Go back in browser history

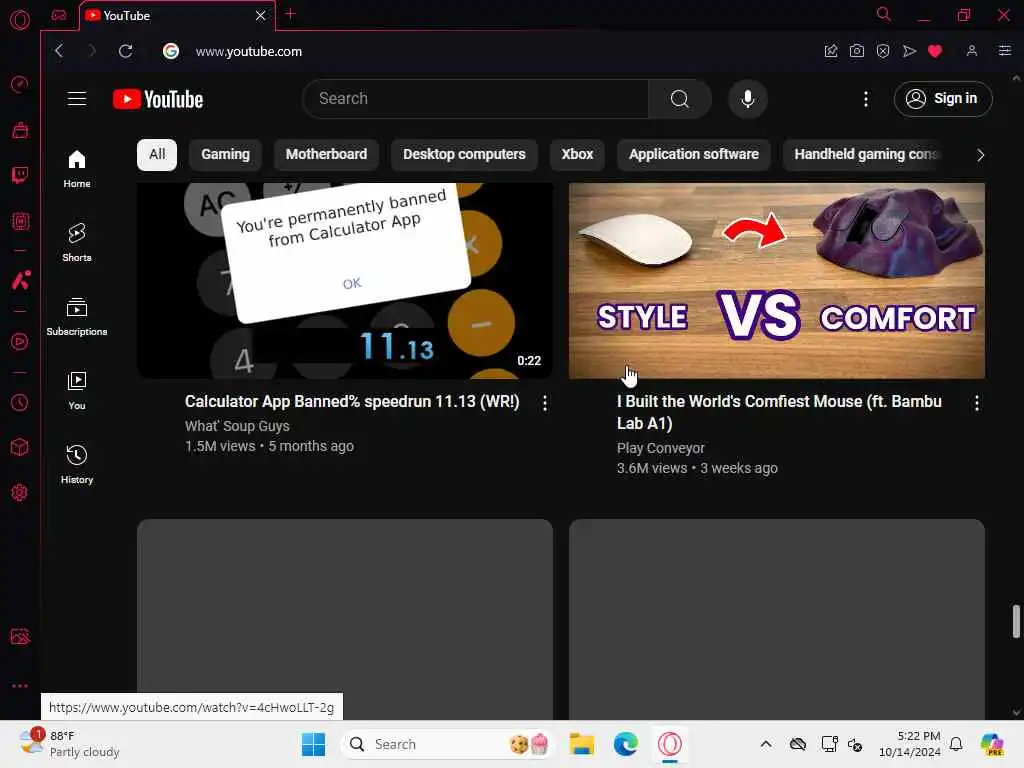(59, 51)
